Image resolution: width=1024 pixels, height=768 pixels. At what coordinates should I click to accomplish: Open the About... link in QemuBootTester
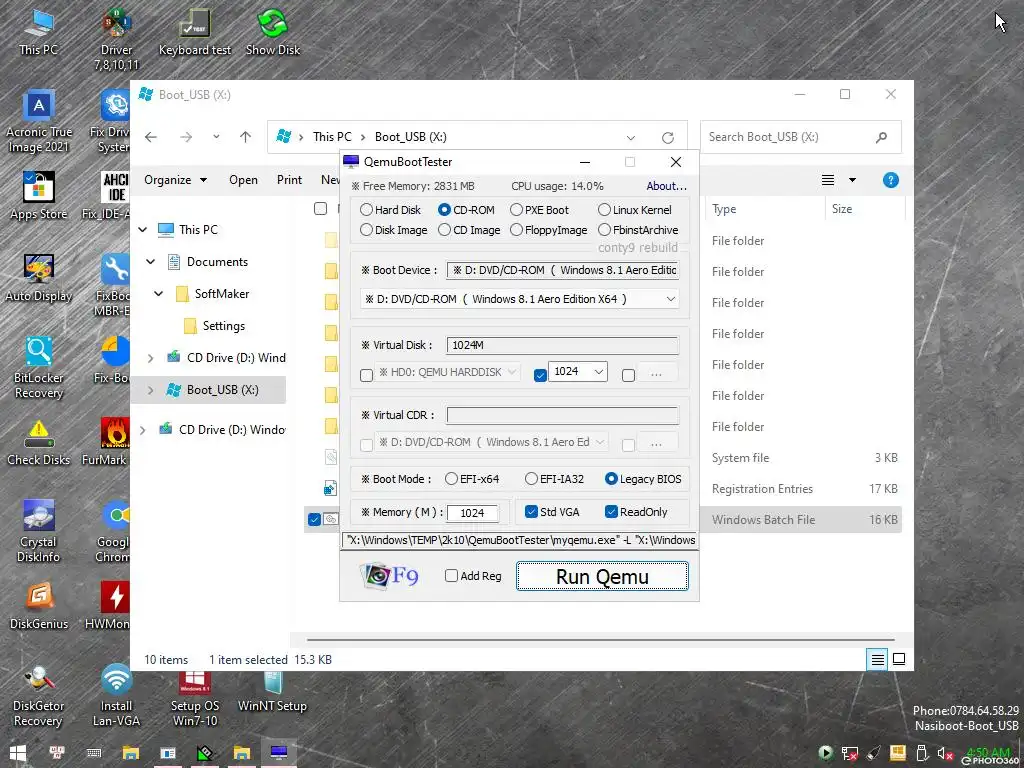666,186
